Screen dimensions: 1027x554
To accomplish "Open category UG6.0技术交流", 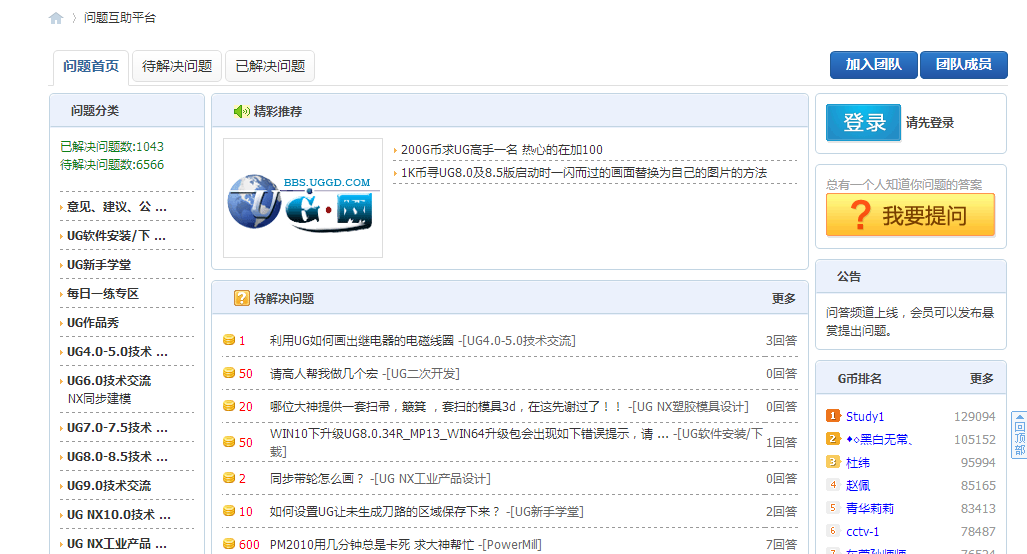I will point(109,380).
